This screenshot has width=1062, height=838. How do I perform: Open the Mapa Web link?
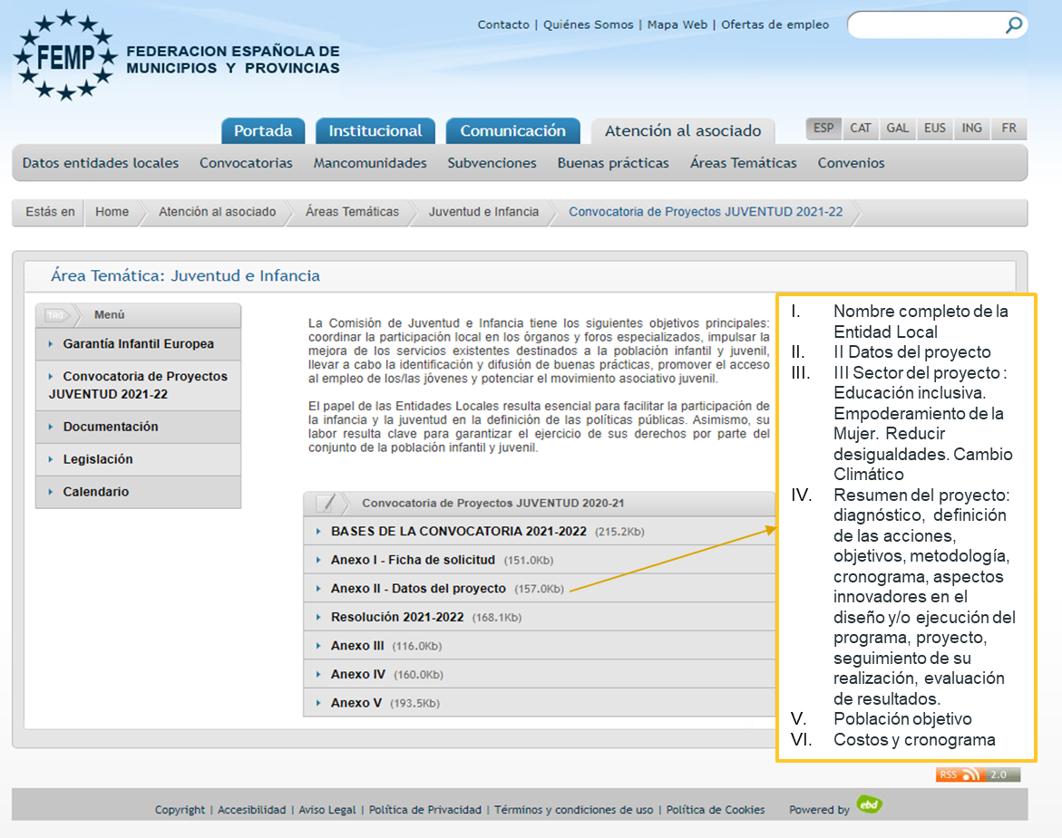677,24
